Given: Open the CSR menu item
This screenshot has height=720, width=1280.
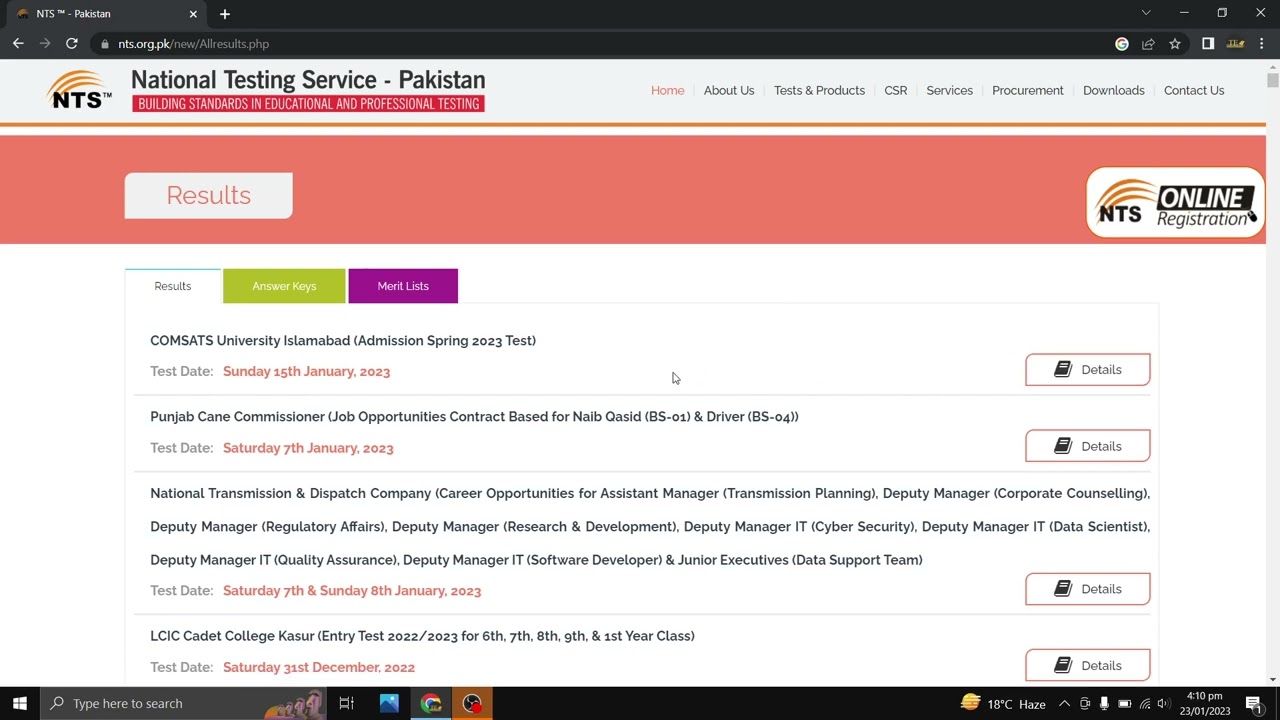Looking at the screenshot, I should (896, 90).
